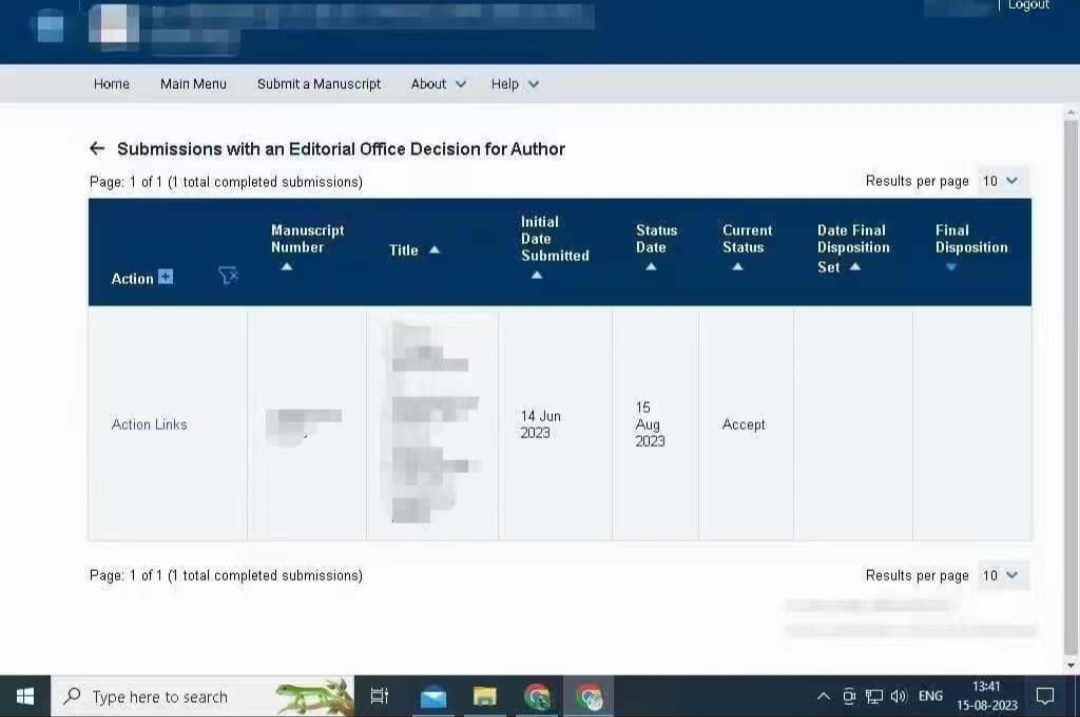1080x717 pixels.
Task: Sort by Date Final Disposition Set arrow
Action: (855, 267)
